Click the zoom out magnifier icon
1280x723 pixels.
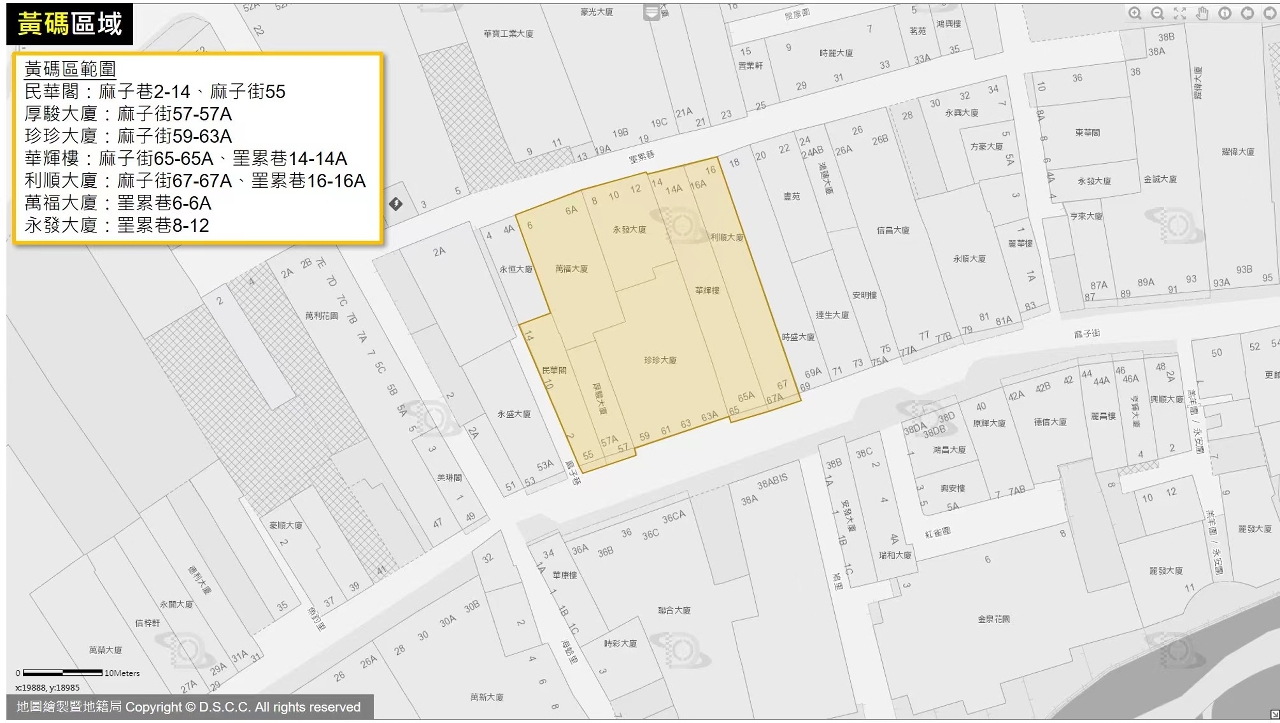1157,14
